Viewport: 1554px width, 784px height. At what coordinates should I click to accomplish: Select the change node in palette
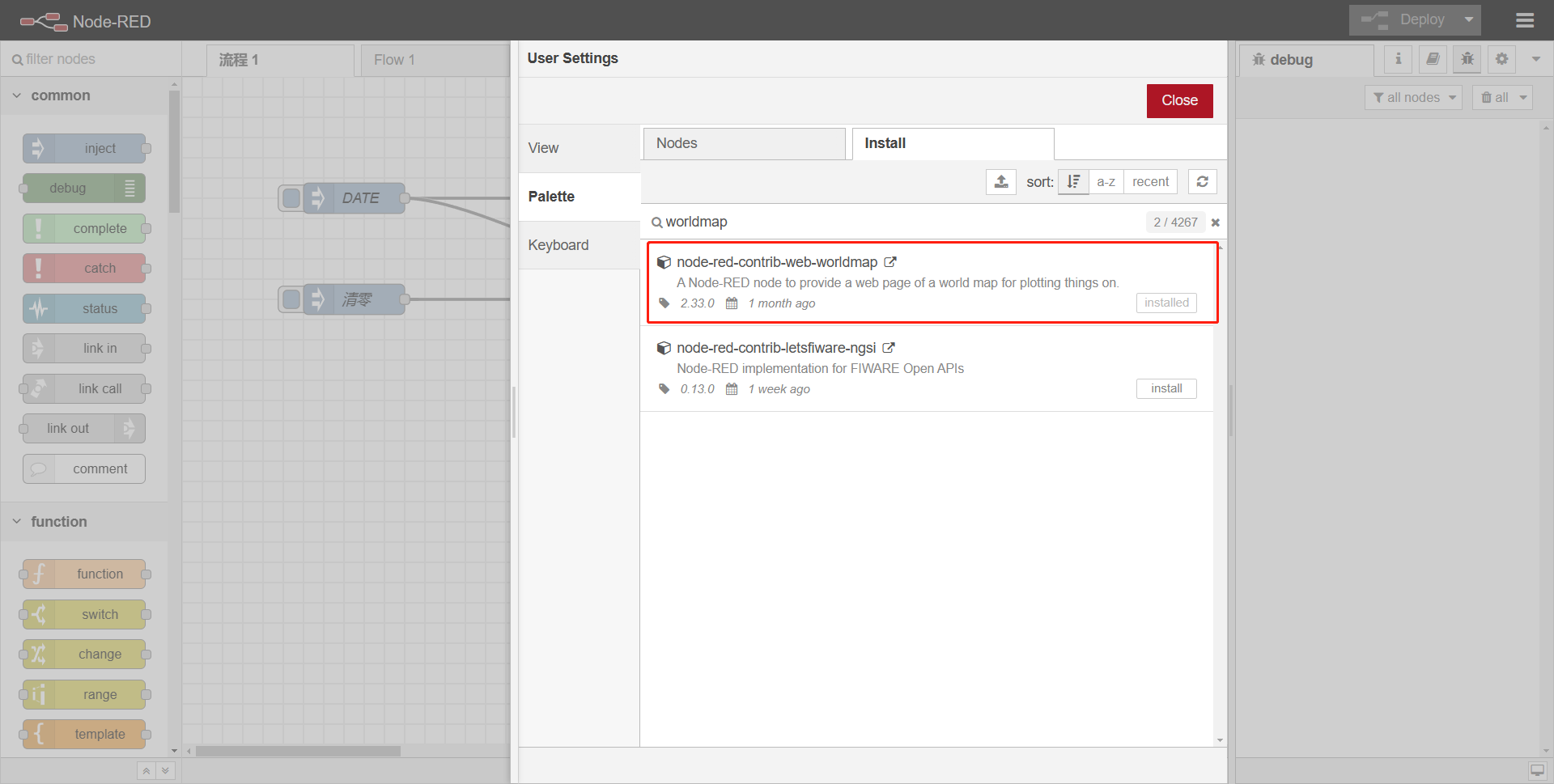tap(84, 655)
